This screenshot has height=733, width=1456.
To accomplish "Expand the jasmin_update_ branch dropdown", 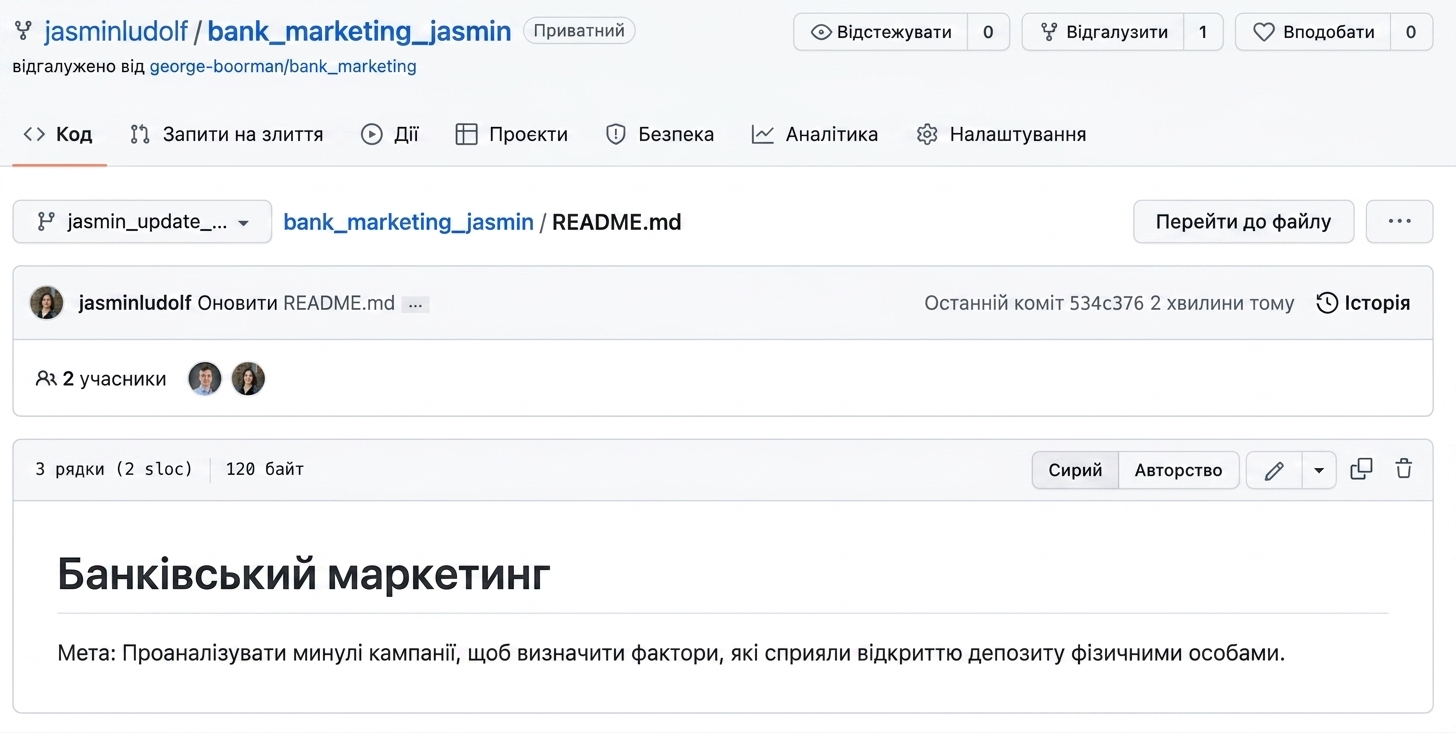I will point(142,222).
